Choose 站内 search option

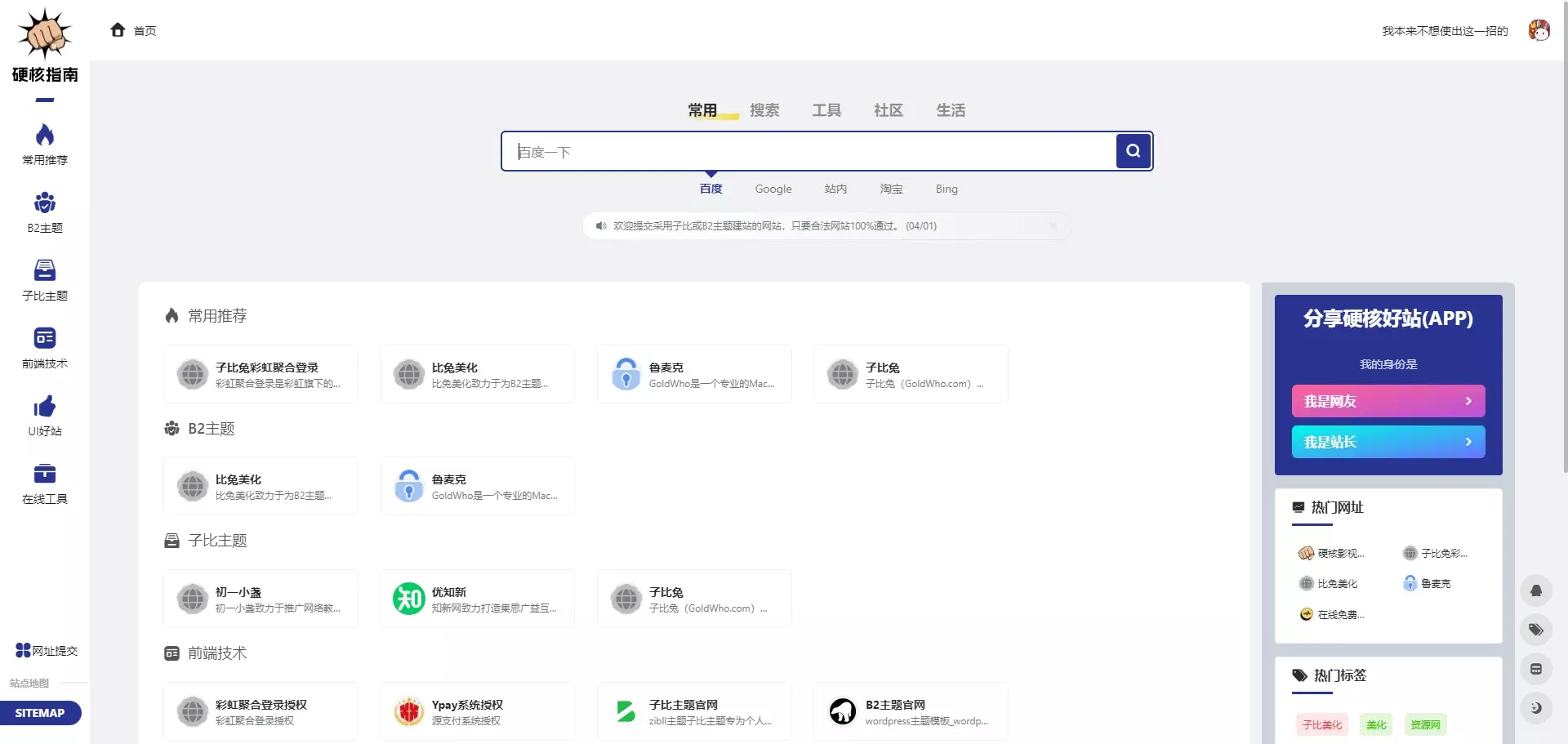835,189
